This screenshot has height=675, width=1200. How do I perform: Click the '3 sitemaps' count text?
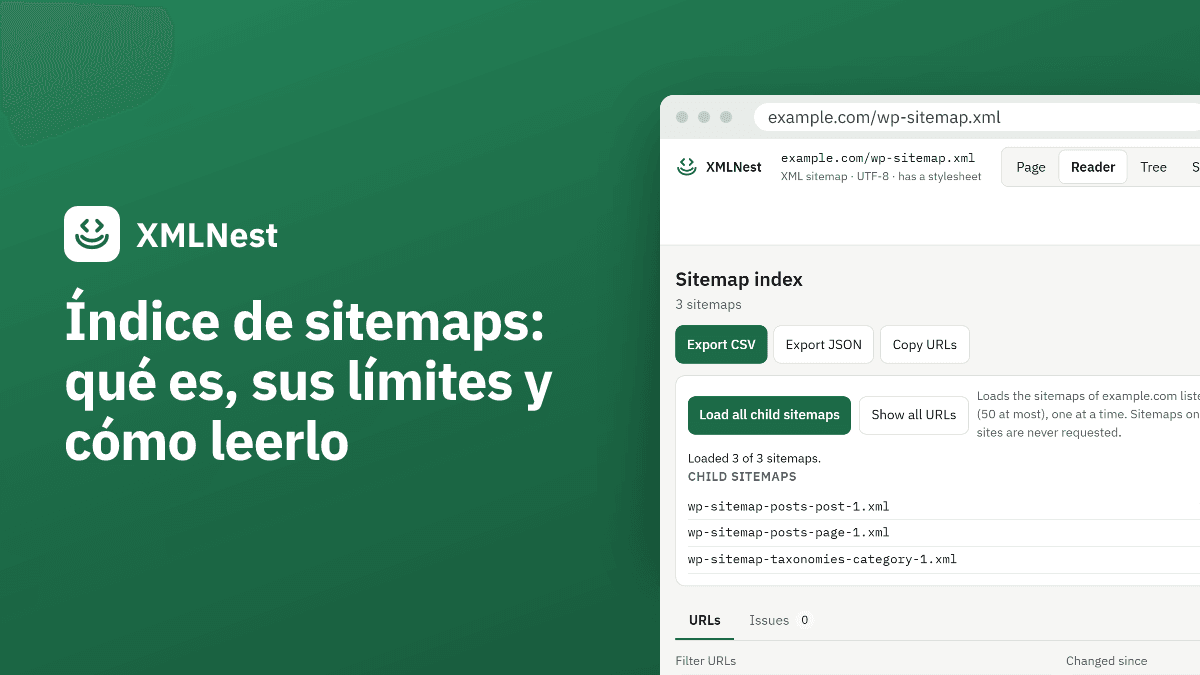[x=708, y=304]
